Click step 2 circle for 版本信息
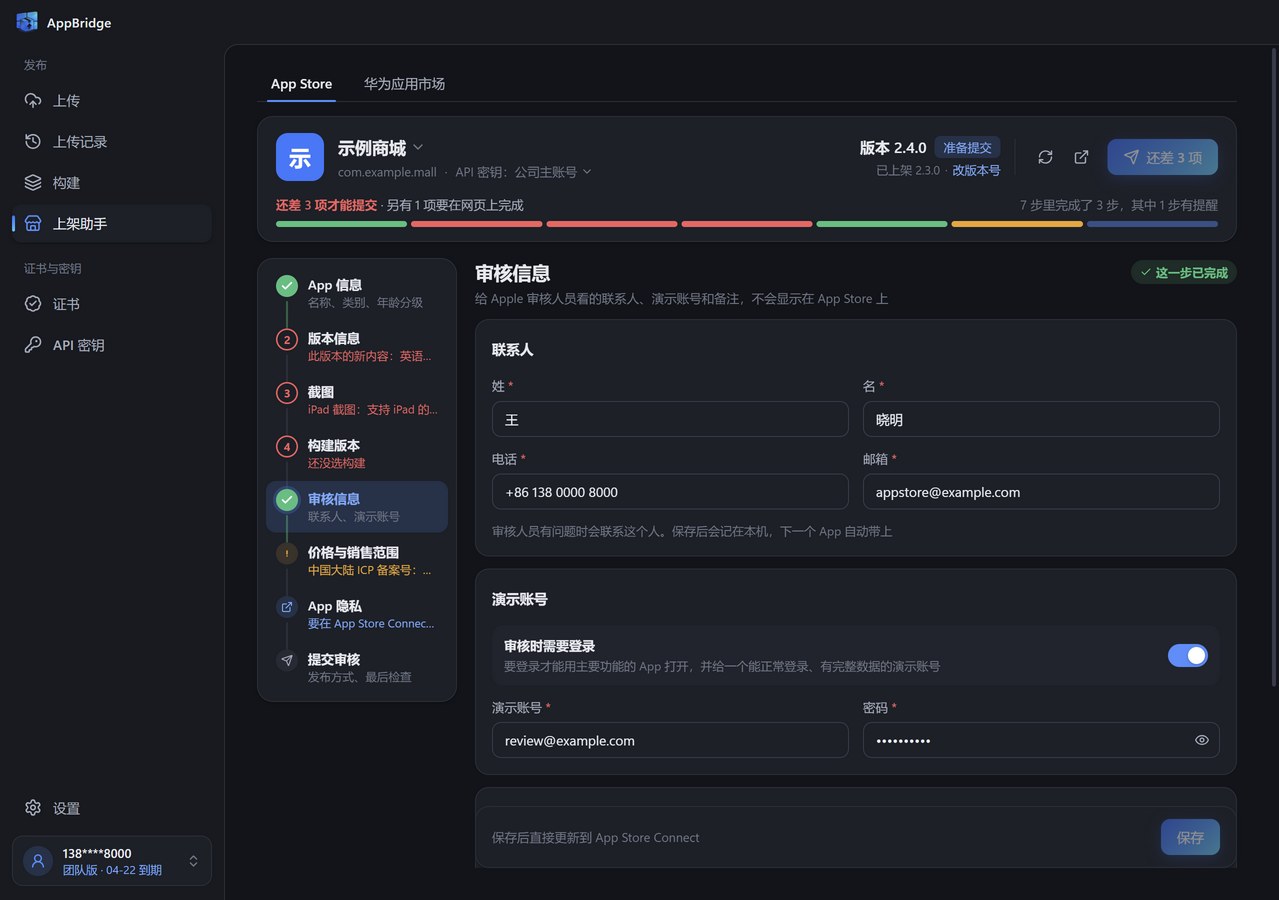 287,339
